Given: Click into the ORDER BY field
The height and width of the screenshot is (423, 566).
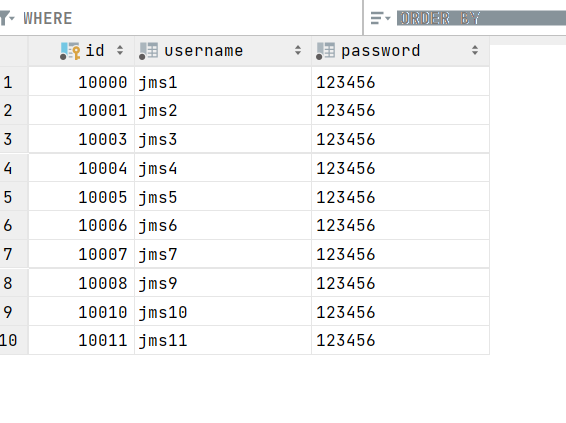Looking at the screenshot, I should click(481, 18).
